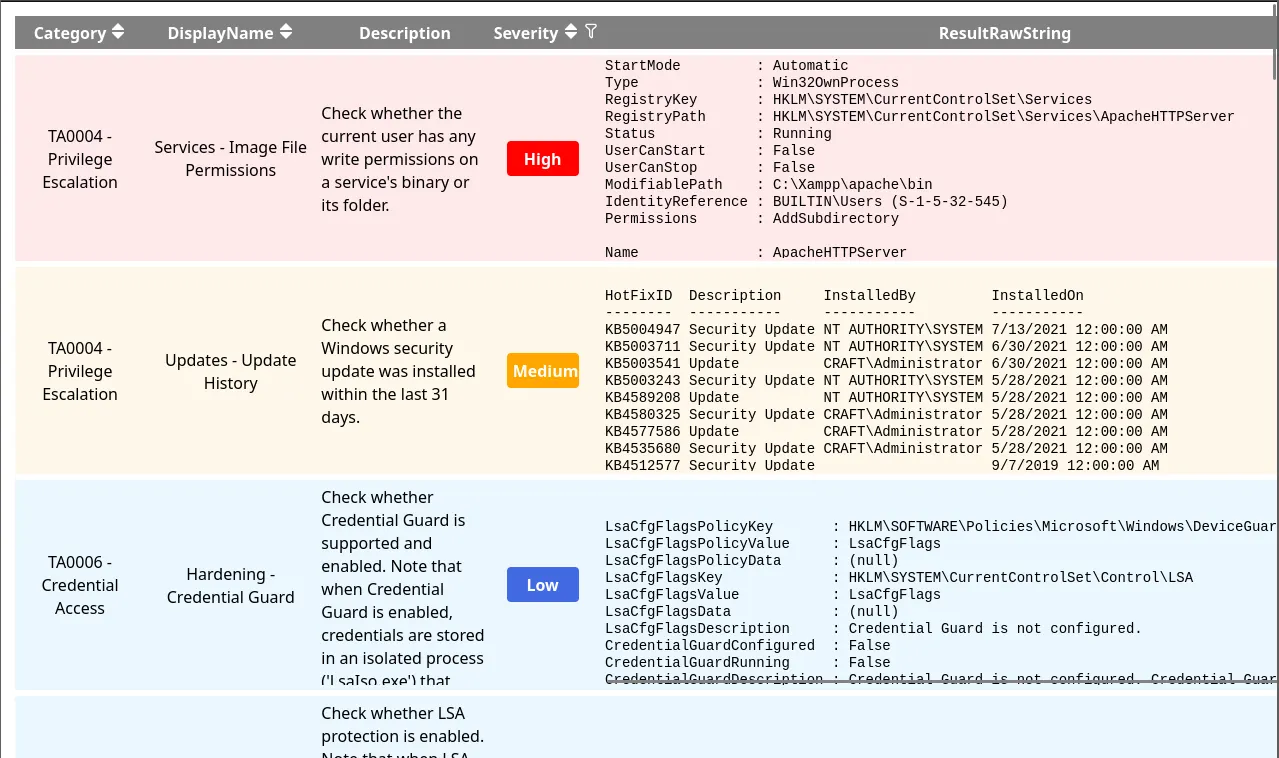This screenshot has width=1279, height=758.
Task: Click the Description column header
Action: [x=404, y=33]
